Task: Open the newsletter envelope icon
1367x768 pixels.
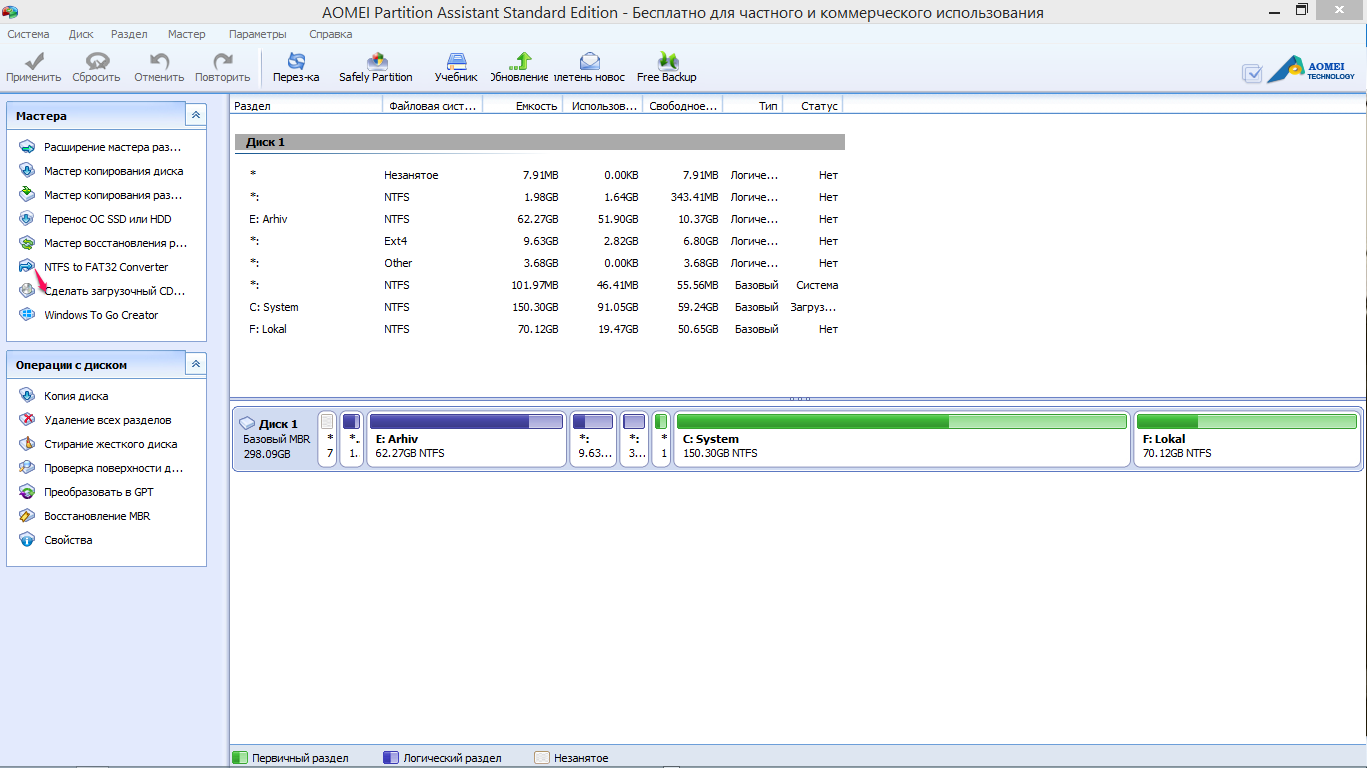Action: pyautogui.click(x=590, y=62)
